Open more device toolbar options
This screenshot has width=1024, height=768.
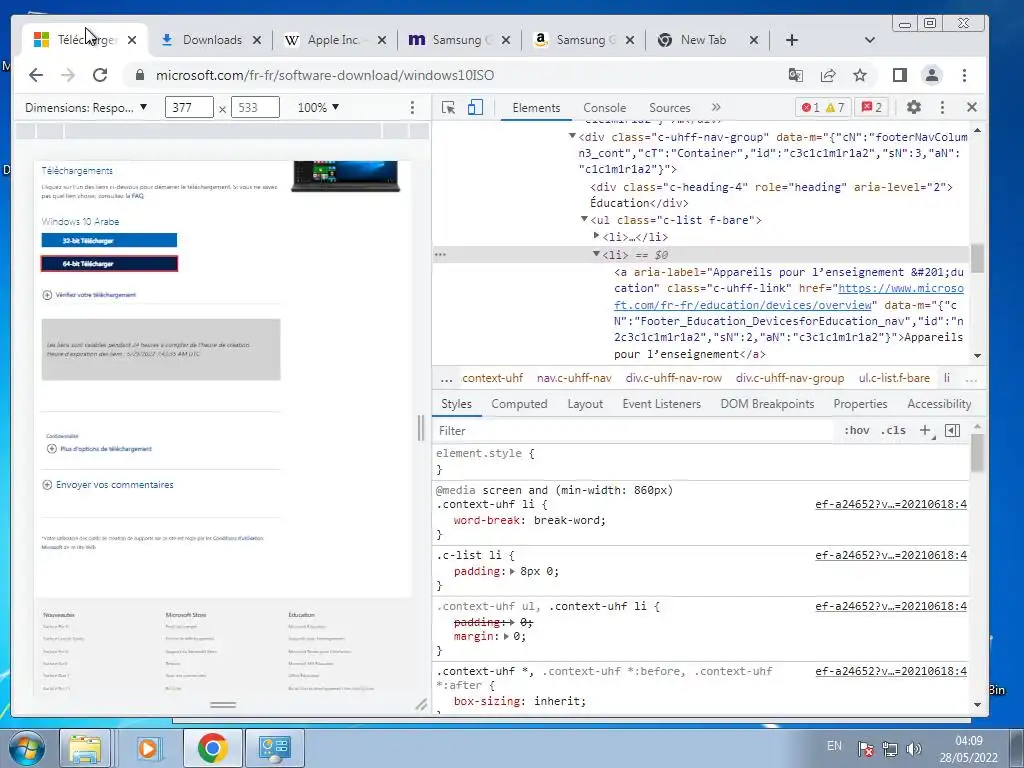pos(412,107)
